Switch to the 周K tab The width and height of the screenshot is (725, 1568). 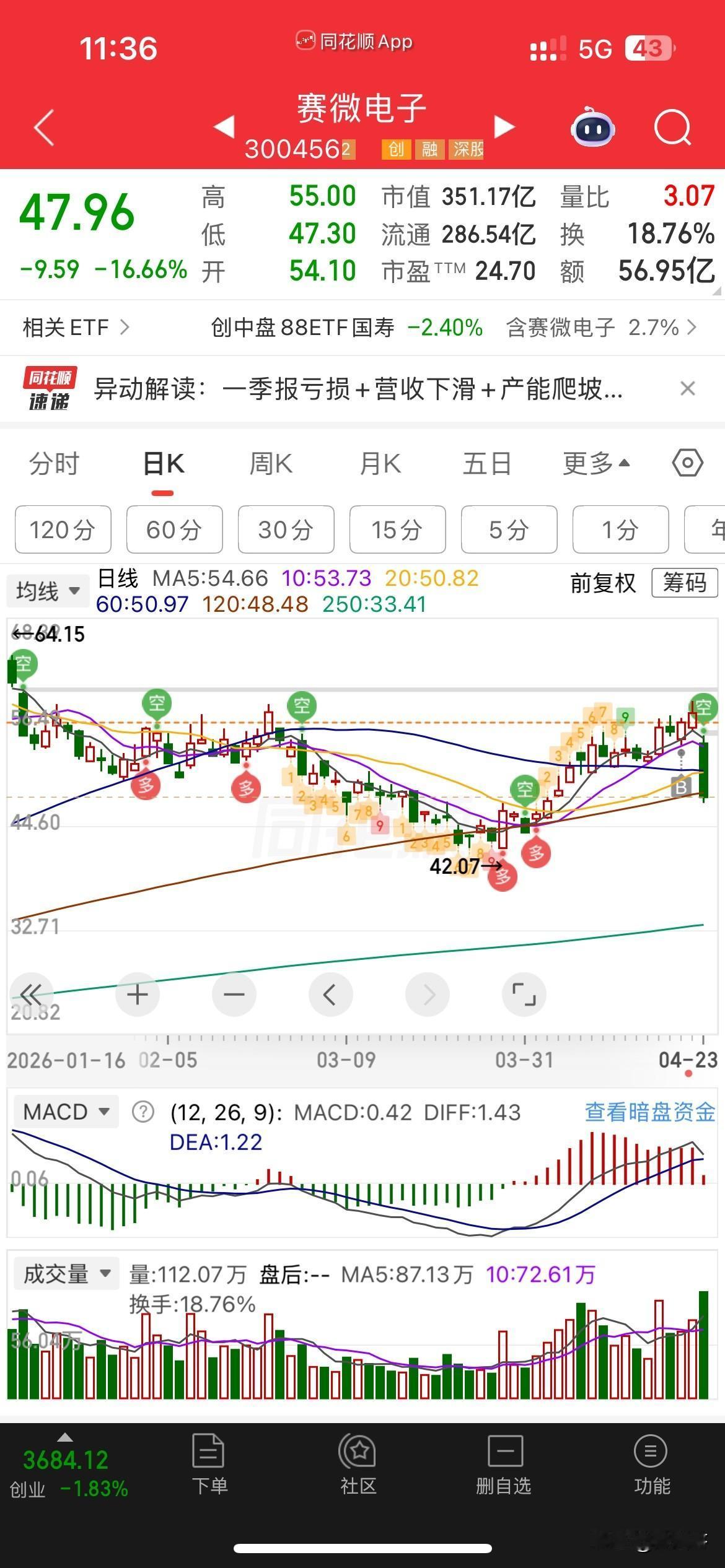(271, 463)
